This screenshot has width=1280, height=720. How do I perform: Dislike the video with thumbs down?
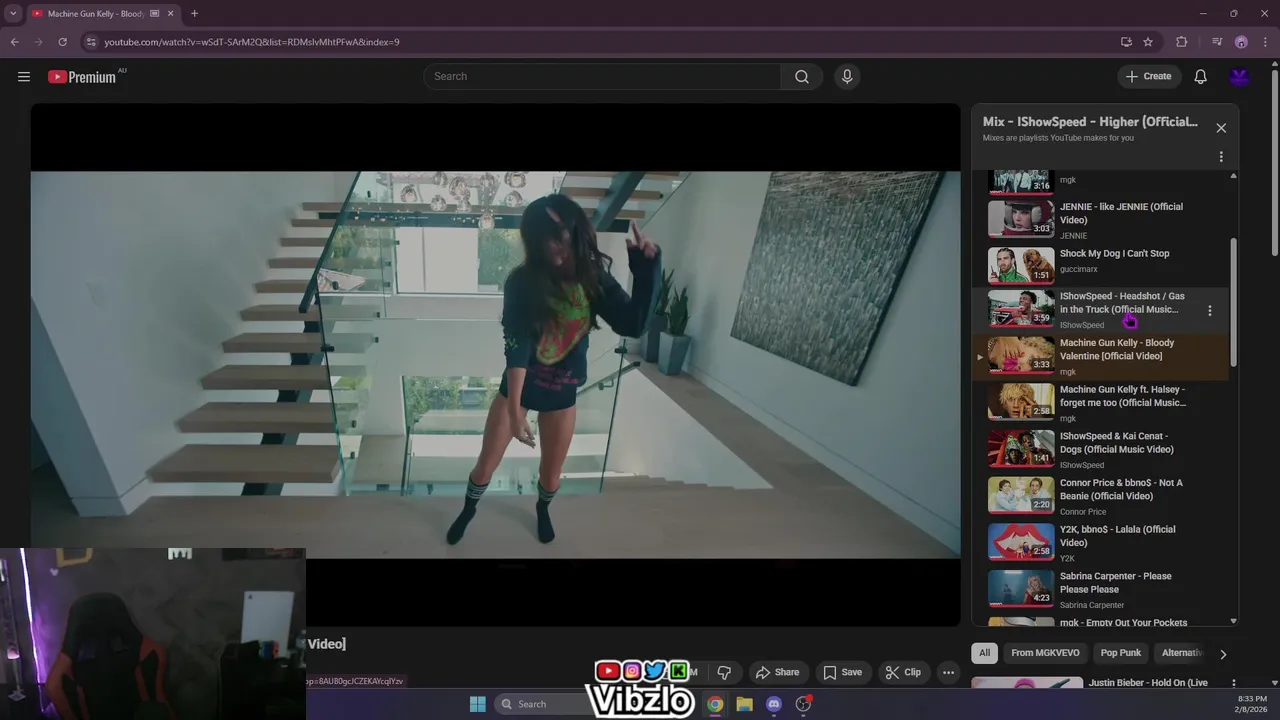click(x=724, y=672)
